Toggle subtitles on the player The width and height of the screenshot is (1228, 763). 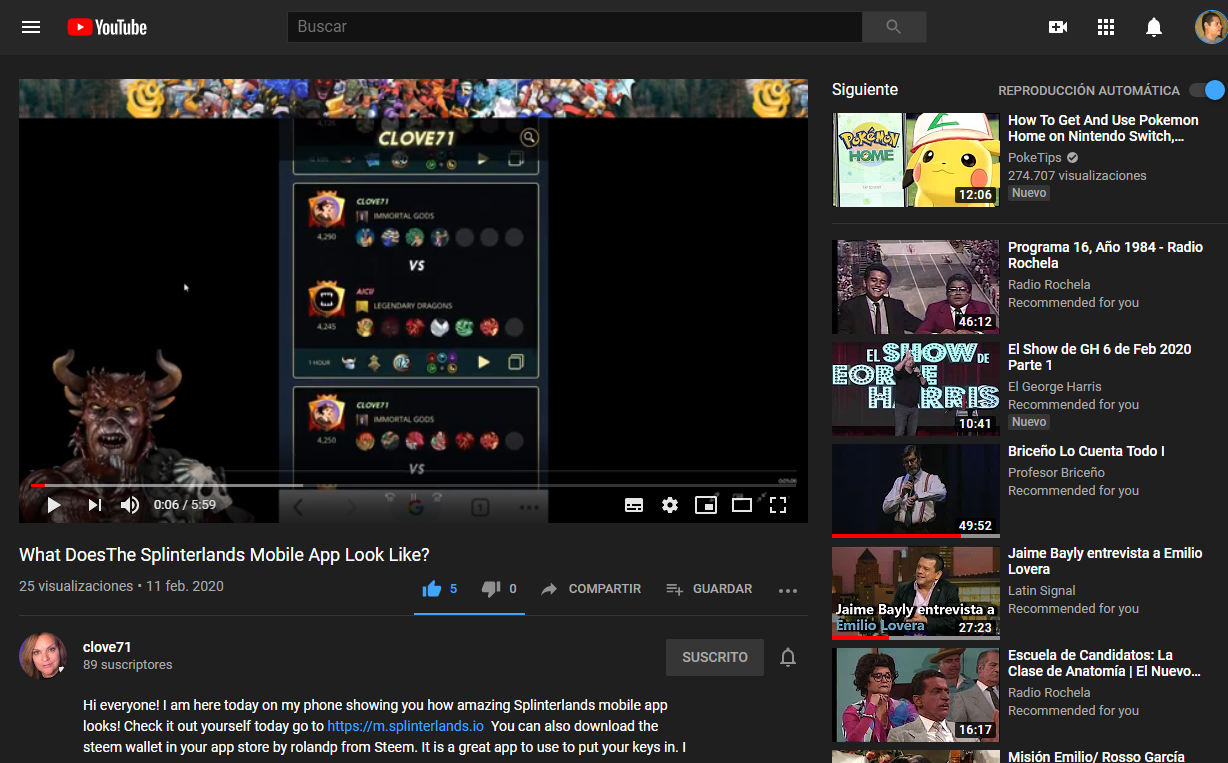point(634,505)
